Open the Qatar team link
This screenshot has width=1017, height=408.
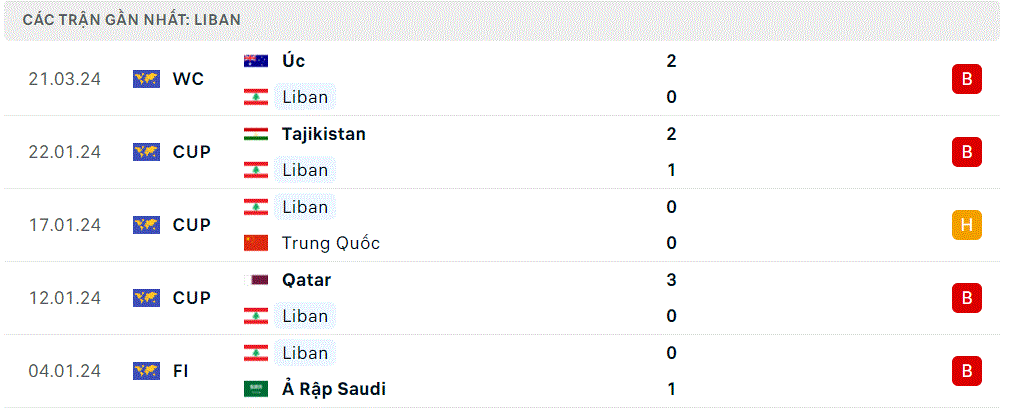pyautogui.click(x=306, y=280)
